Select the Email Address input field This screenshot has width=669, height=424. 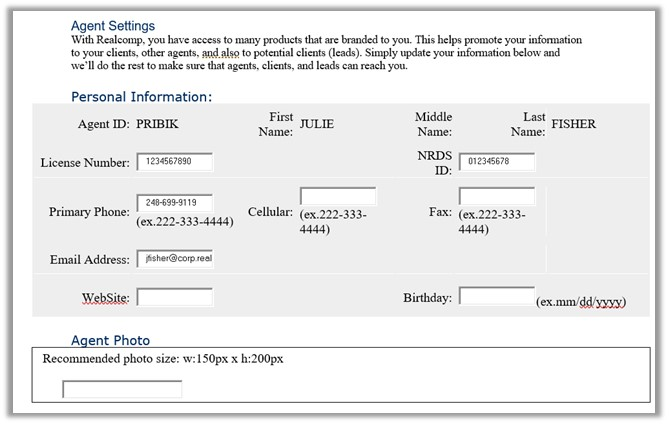(175, 258)
